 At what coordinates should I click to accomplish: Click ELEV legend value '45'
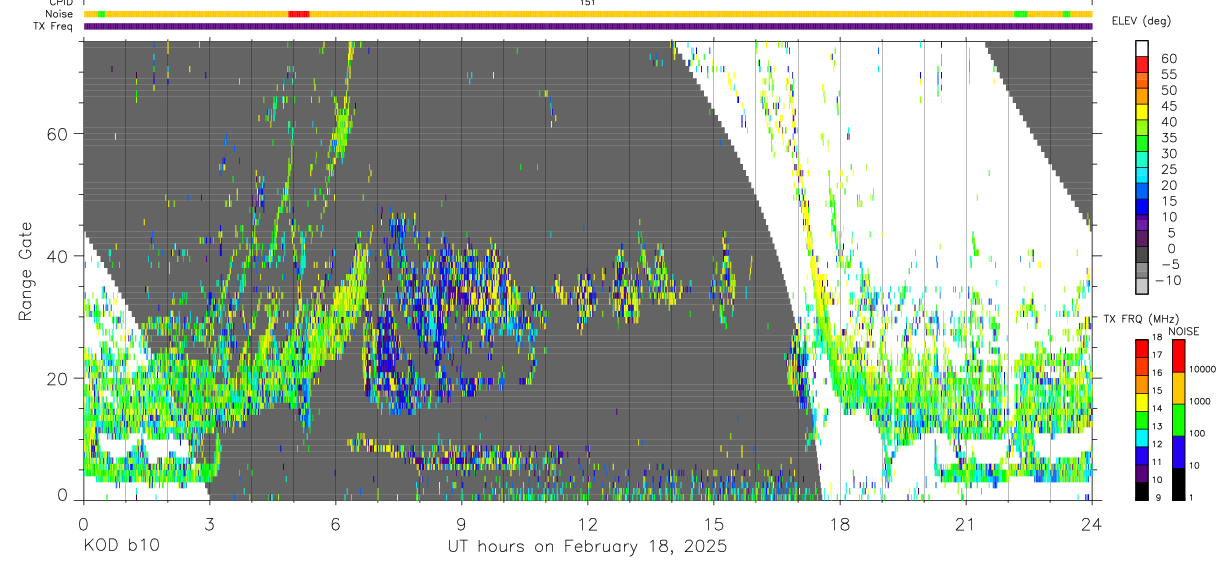pos(1167,106)
